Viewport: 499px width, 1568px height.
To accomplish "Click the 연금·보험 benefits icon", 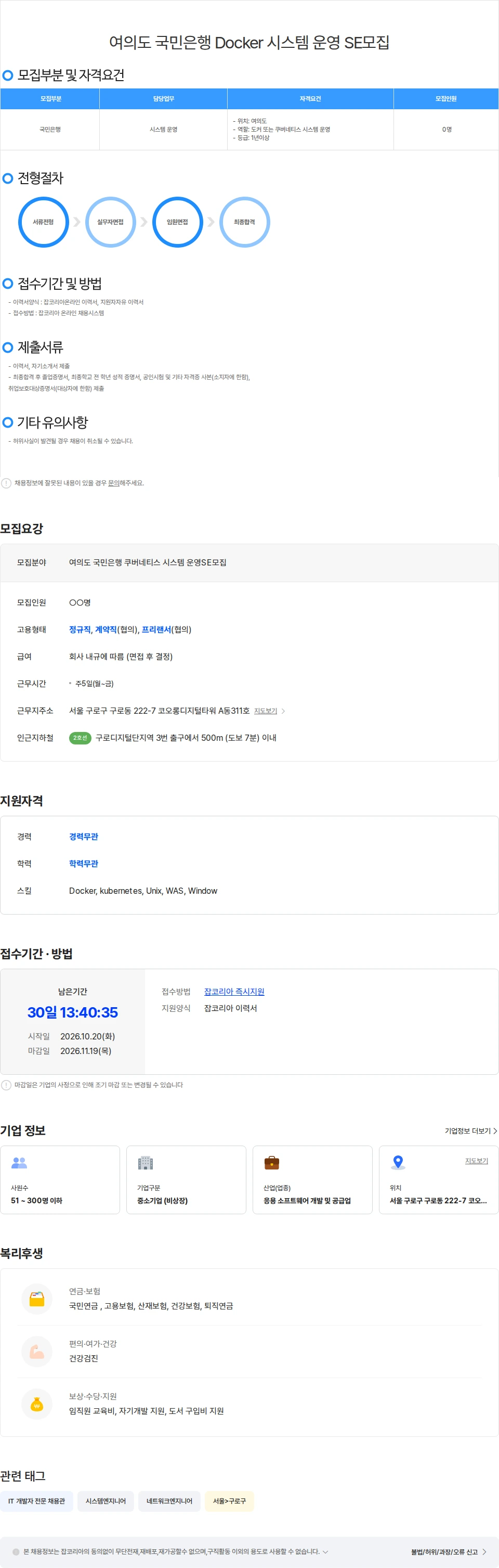I will [37, 1299].
